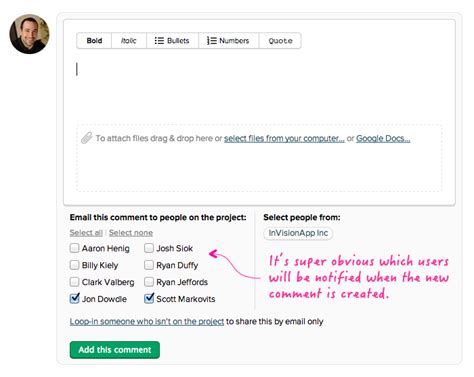Uncheck the Jon Dowdle checkbox

[75, 298]
